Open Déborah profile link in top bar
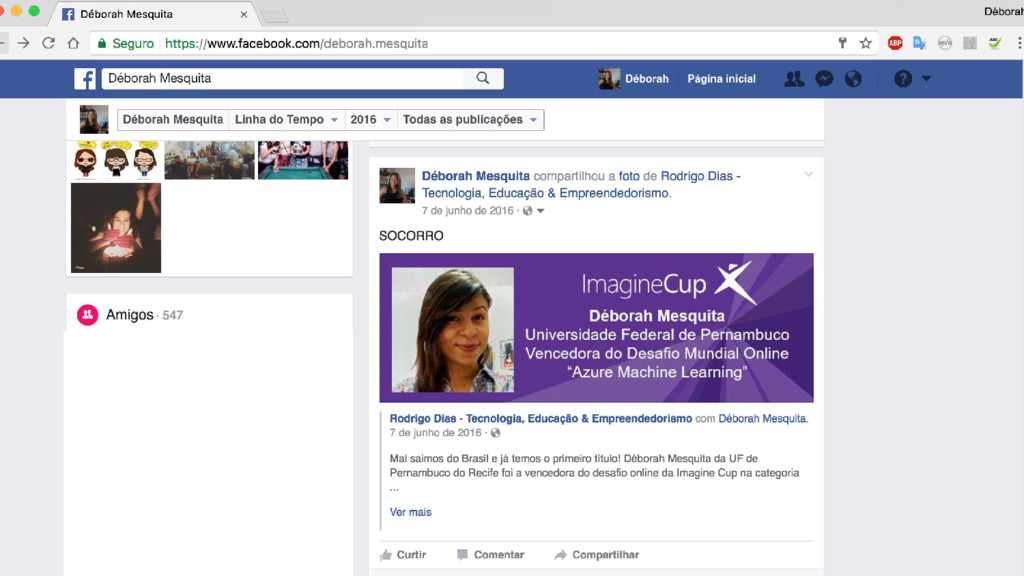The height and width of the screenshot is (576, 1024). tap(647, 79)
